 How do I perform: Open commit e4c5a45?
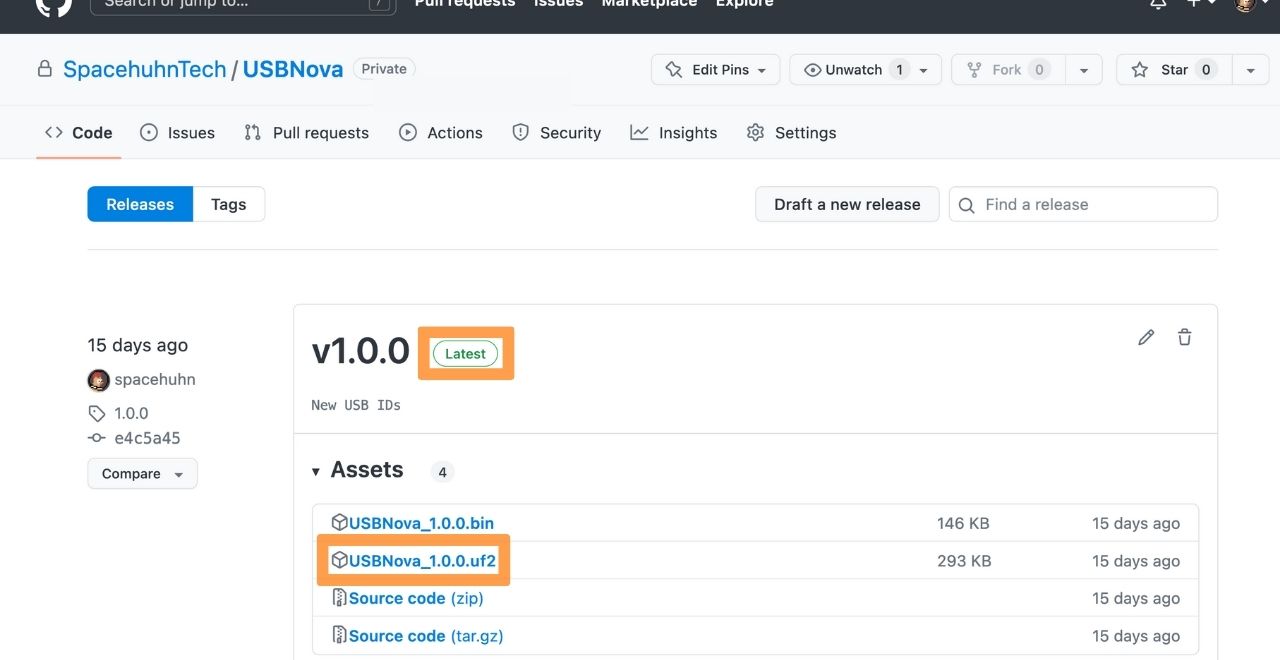(x=147, y=438)
